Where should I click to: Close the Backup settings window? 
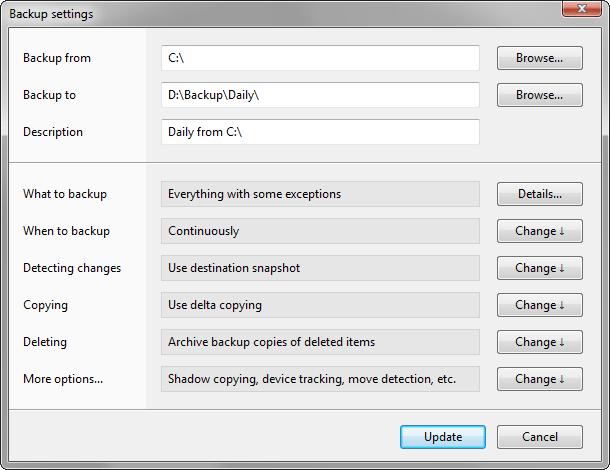[x=580, y=10]
